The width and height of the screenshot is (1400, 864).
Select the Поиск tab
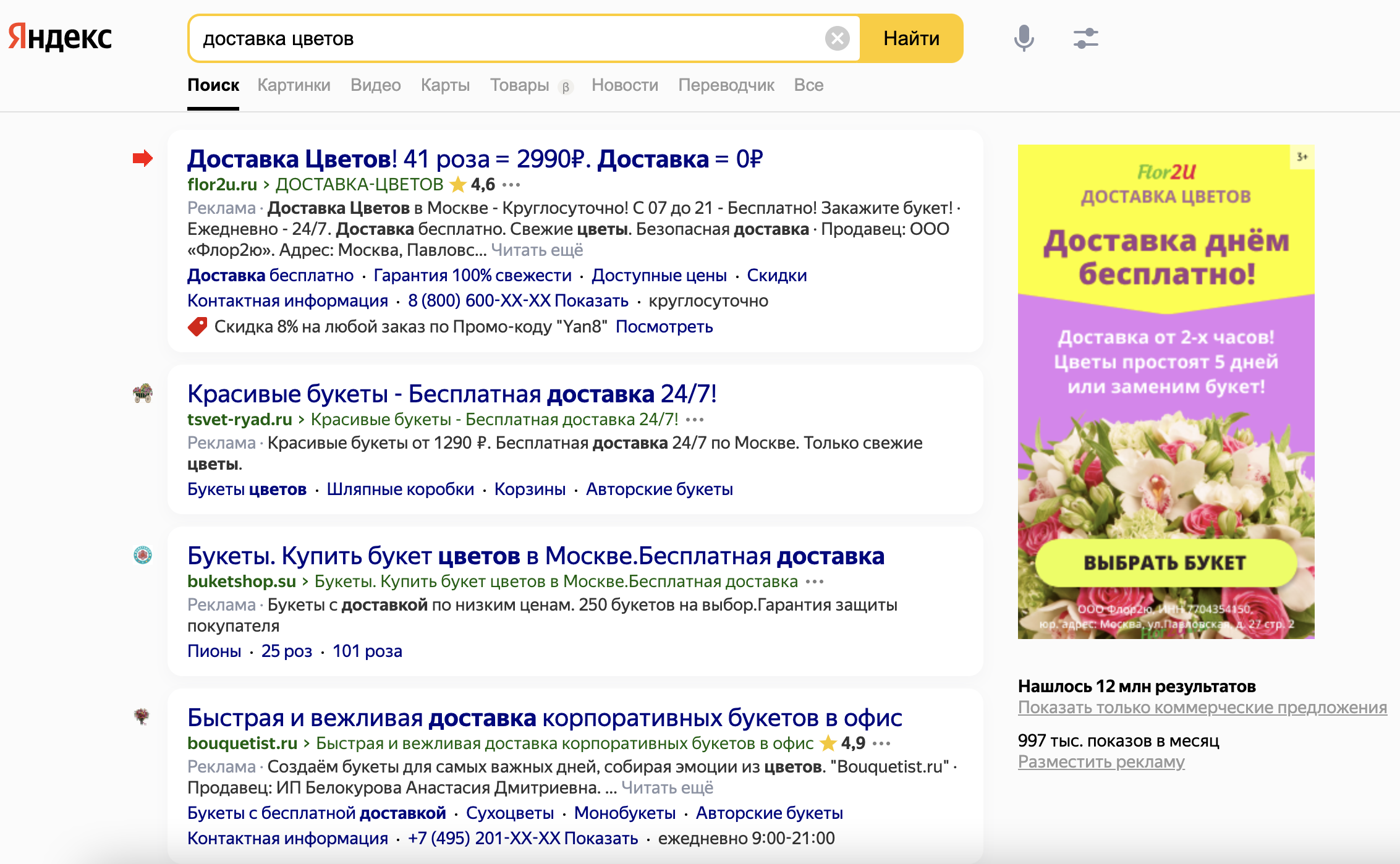coord(213,85)
